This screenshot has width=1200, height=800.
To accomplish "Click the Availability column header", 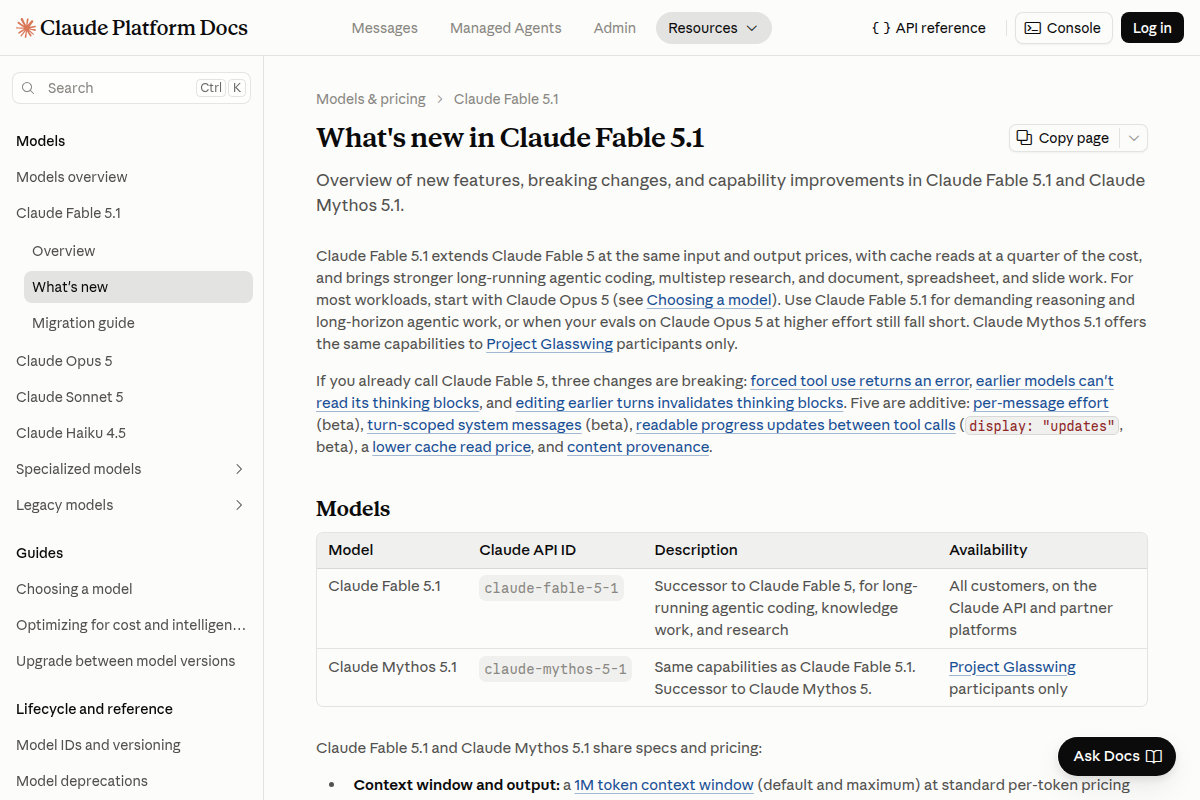I will click(x=988, y=550).
